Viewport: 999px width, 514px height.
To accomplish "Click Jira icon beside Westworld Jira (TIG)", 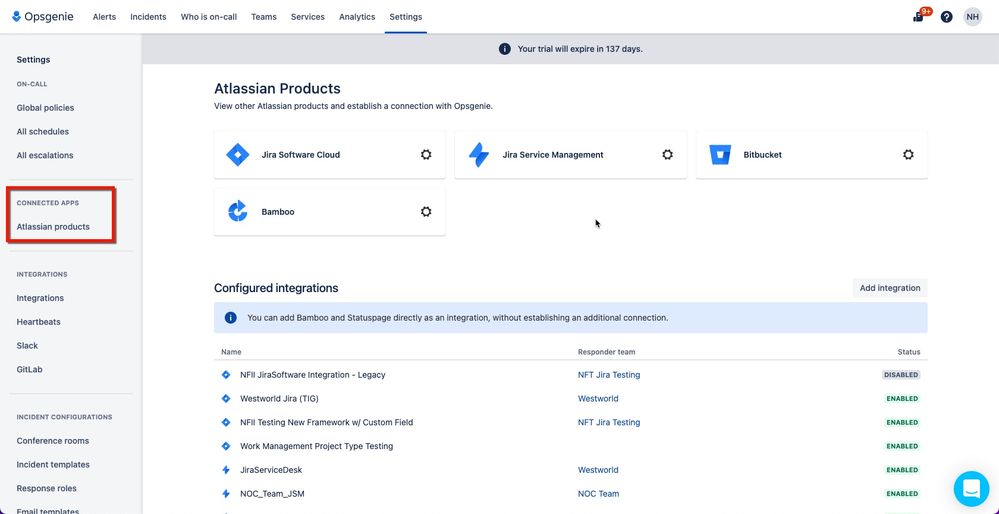I will 226,399.
